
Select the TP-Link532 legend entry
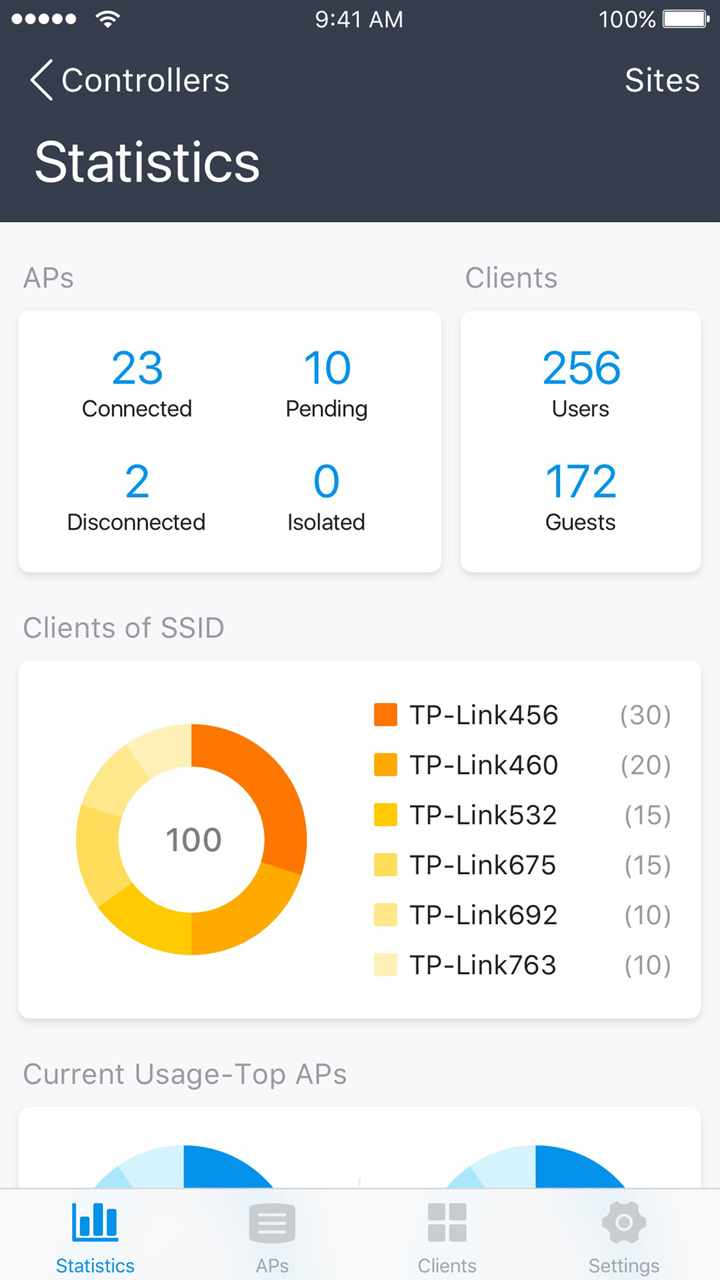pos(522,815)
